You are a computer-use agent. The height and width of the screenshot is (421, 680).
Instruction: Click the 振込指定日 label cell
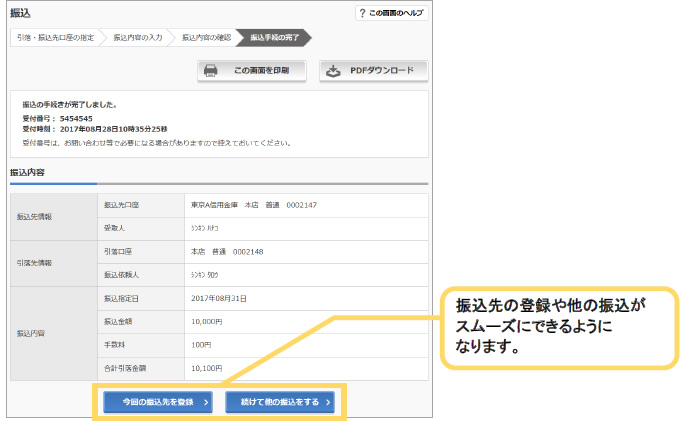141,299
